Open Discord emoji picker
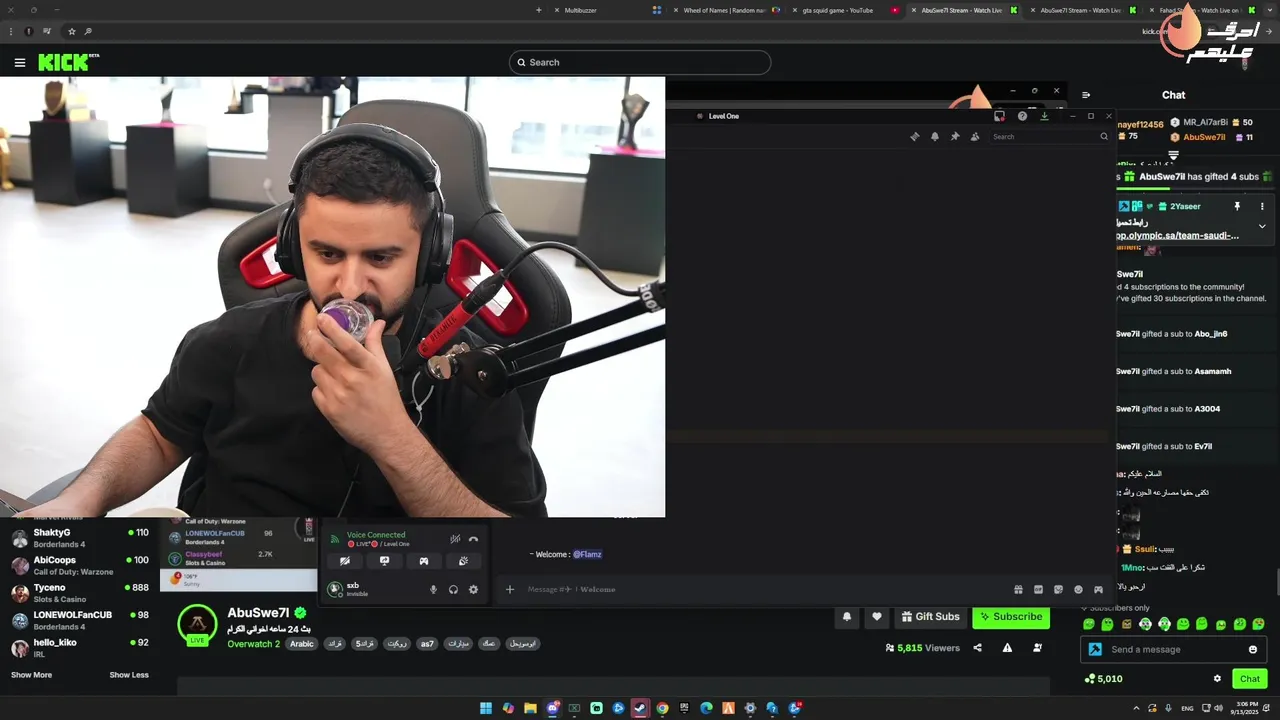 pyautogui.click(x=1078, y=590)
